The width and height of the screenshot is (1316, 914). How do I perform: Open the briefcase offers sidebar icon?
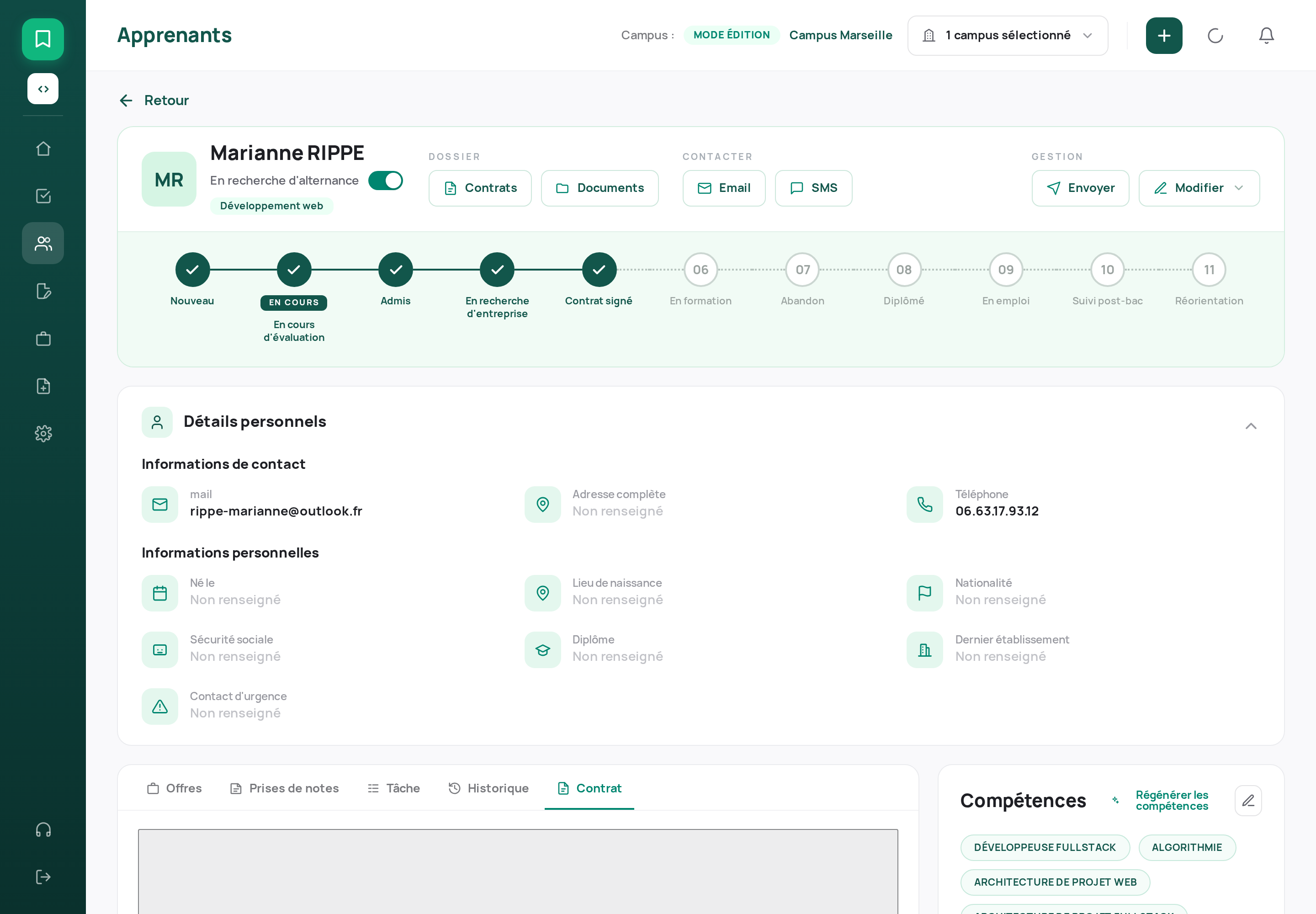(43, 339)
